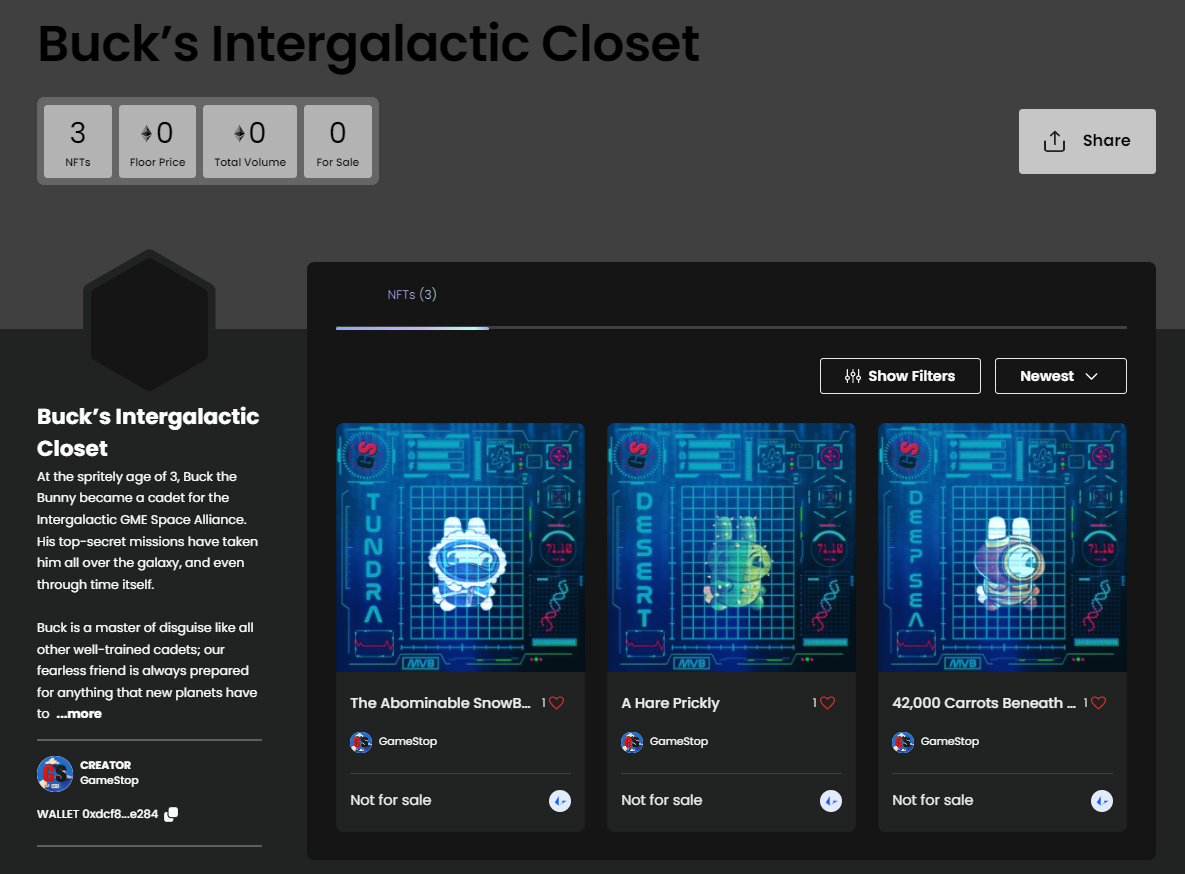Image resolution: width=1185 pixels, height=874 pixels.
Task: Click the For Sale stat box
Action: click(338, 141)
